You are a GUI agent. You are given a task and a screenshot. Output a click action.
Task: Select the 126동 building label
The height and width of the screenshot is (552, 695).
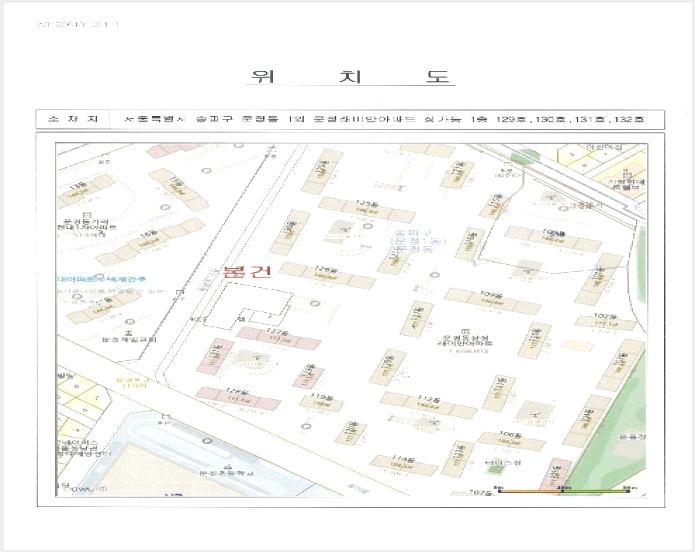tap(326, 269)
